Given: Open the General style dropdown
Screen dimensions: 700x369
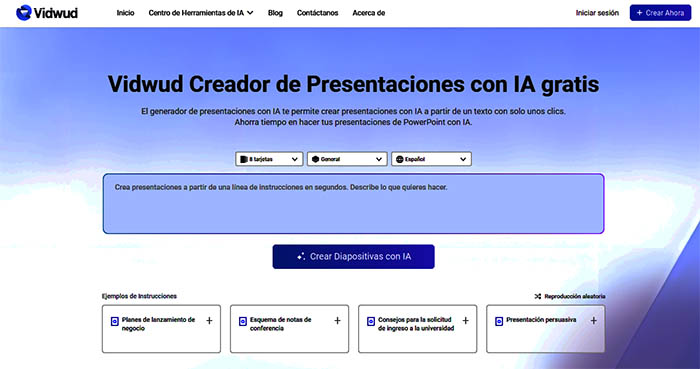Looking at the screenshot, I should point(347,159).
